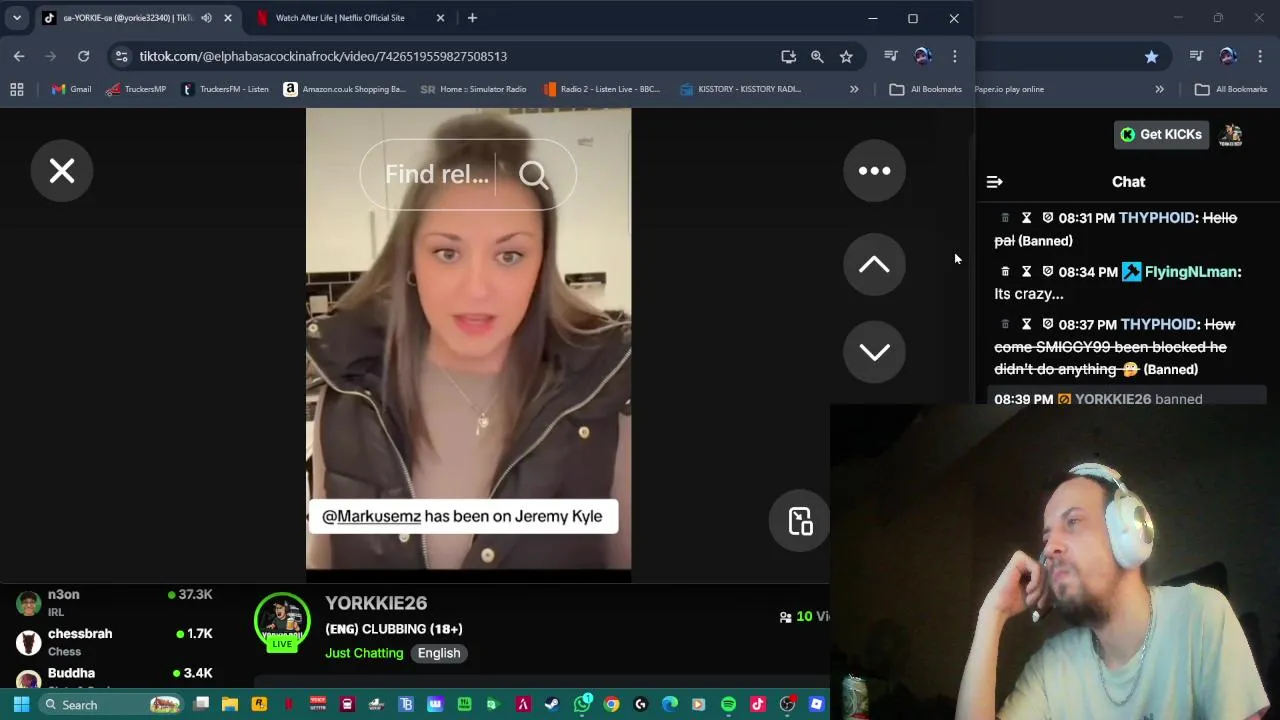Screen dimensions: 1280x720
Task: Collapse the Chat panel icon
Action: click(994, 182)
